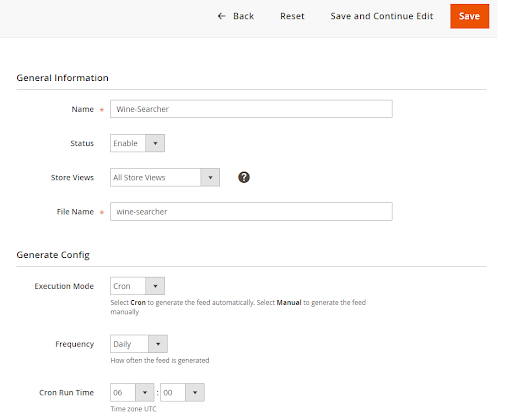
Task: Open the Frequency dropdown arrow
Action: pyautogui.click(x=158, y=344)
